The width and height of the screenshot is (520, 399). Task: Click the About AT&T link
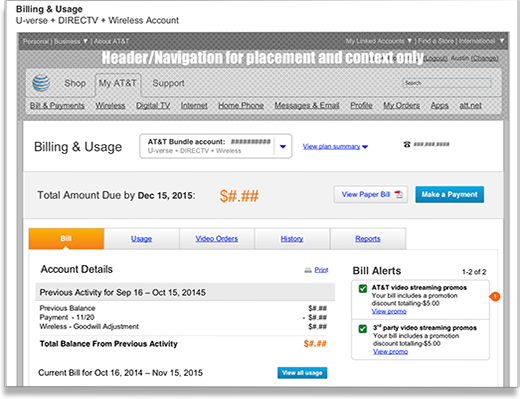tap(111, 41)
